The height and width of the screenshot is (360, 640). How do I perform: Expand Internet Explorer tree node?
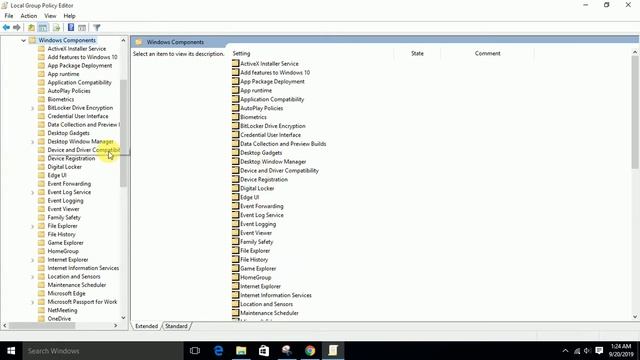33,260
